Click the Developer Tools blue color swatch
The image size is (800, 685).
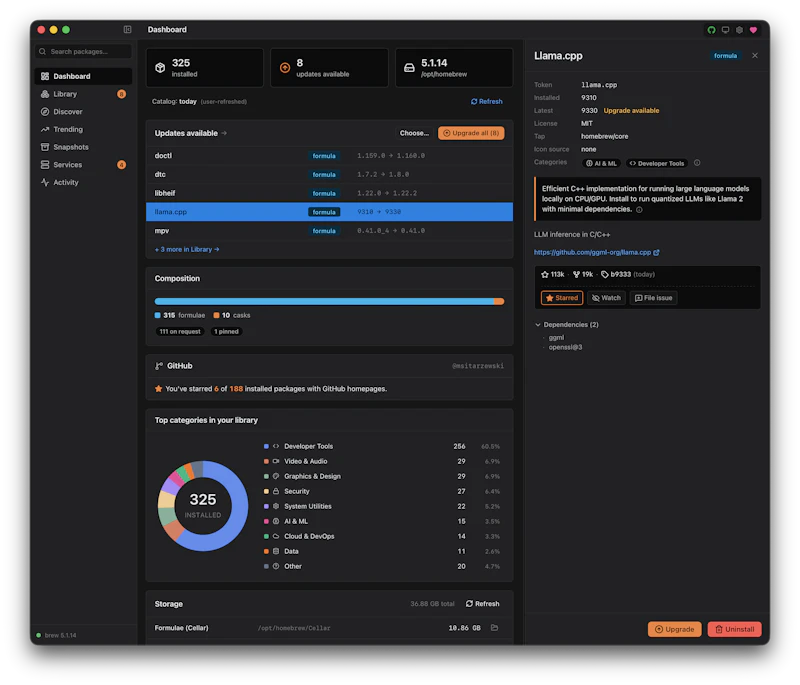pos(266,446)
